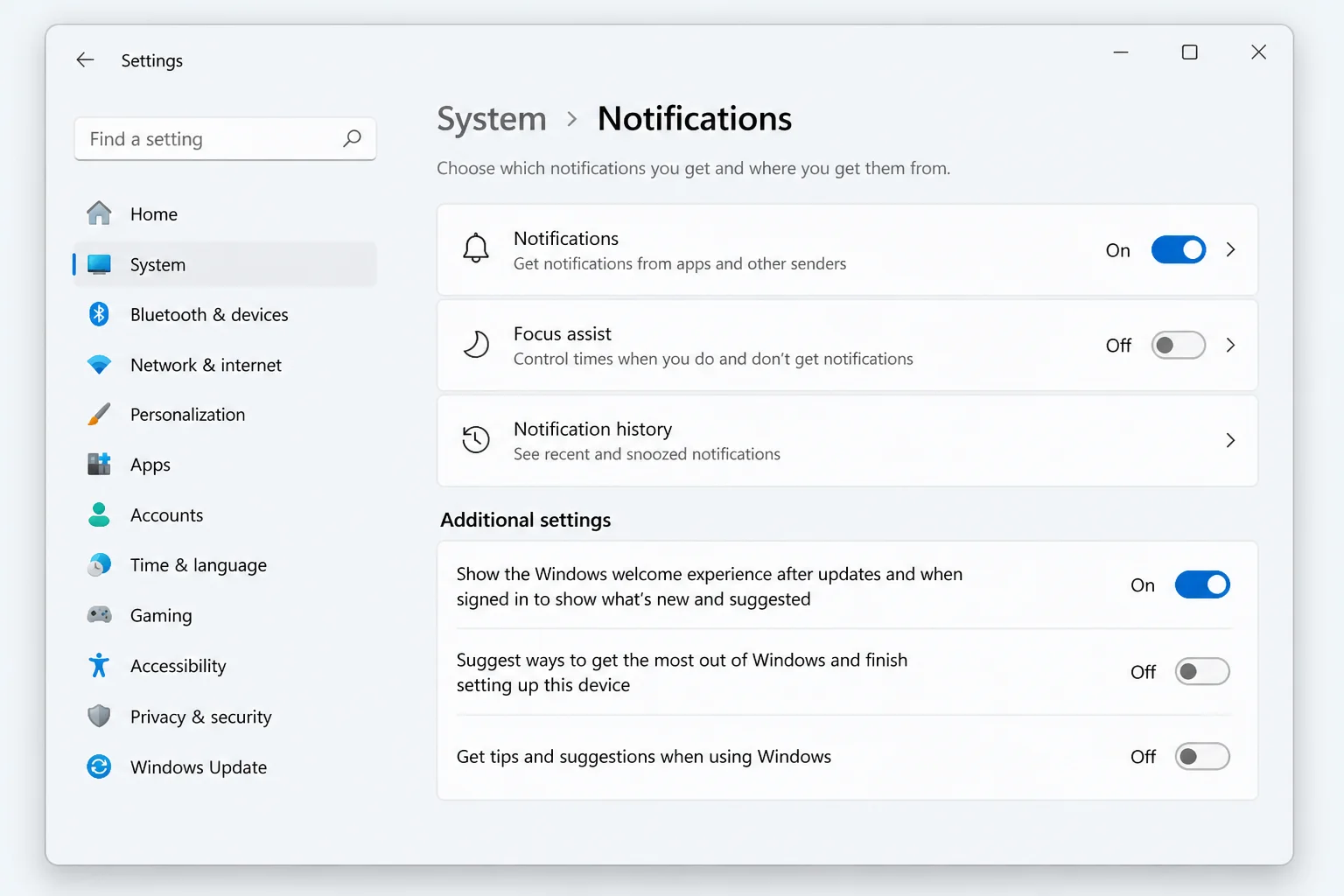Viewport: 1344px width, 896px height.
Task: Click the Privacy shield icon
Action: pos(99,717)
